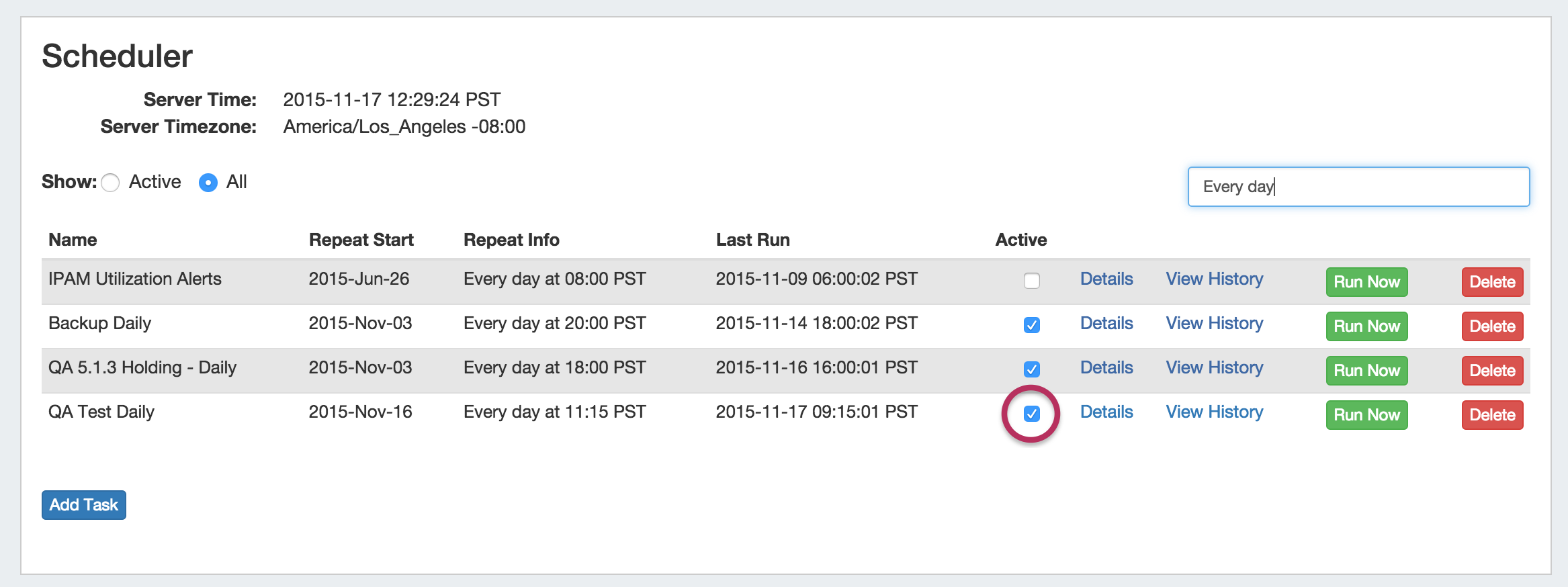Open Details for IPAM Utilization Alerts
Image resolution: width=1568 pixels, height=587 pixels.
point(1106,279)
